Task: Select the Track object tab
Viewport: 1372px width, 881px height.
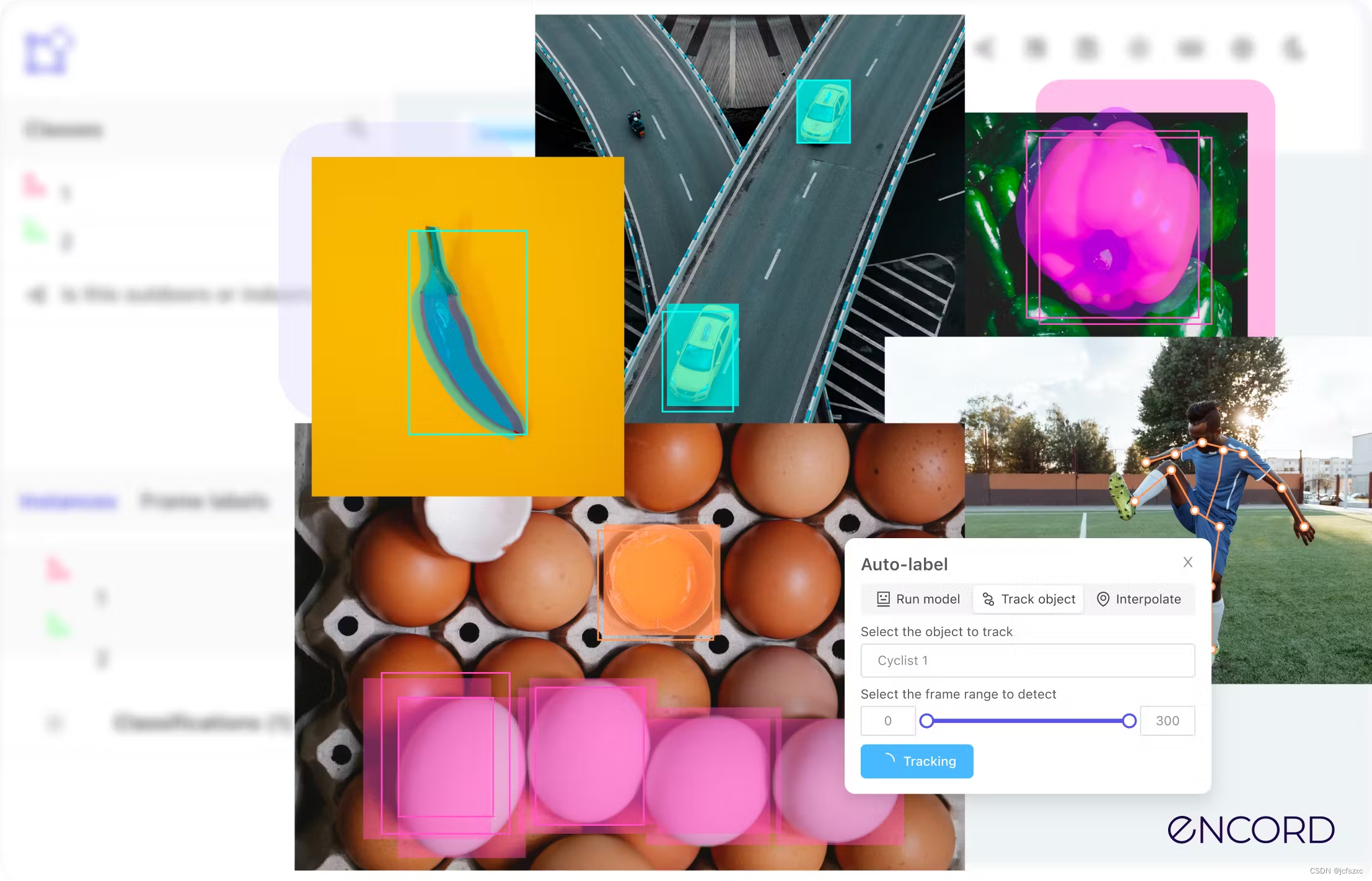Action: [1028, 599]
